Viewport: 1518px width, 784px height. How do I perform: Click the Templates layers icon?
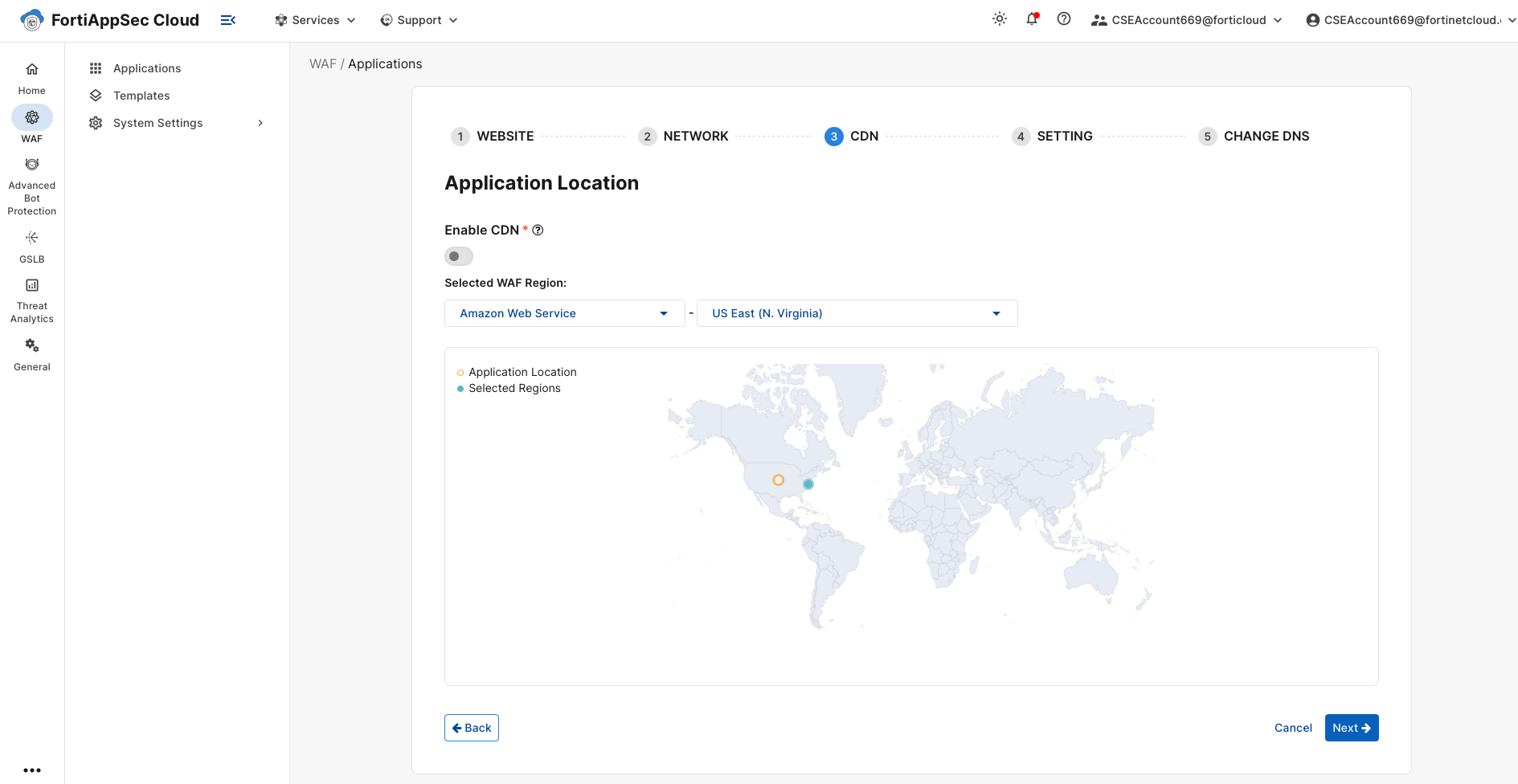(96, 96)
